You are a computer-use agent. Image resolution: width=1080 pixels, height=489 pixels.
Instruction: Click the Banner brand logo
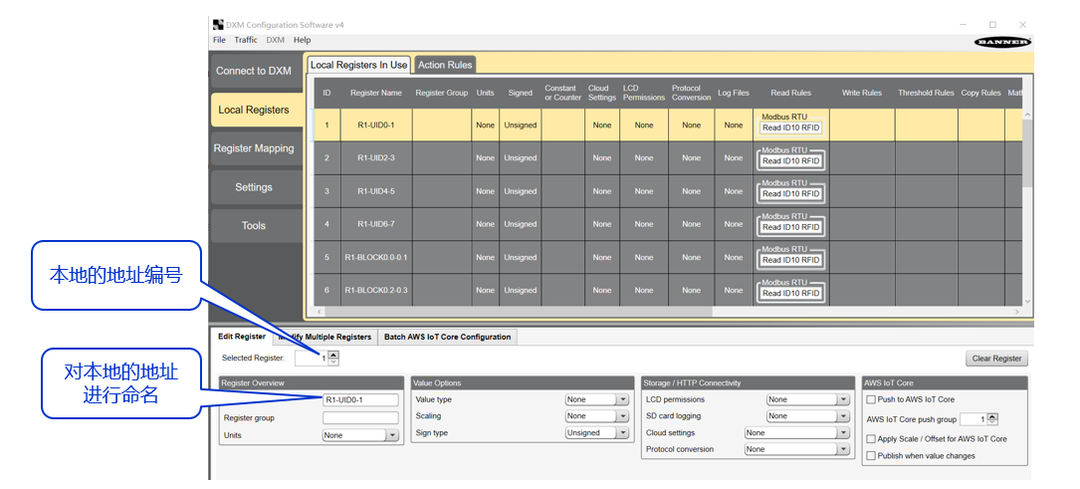pos(1001,41)
